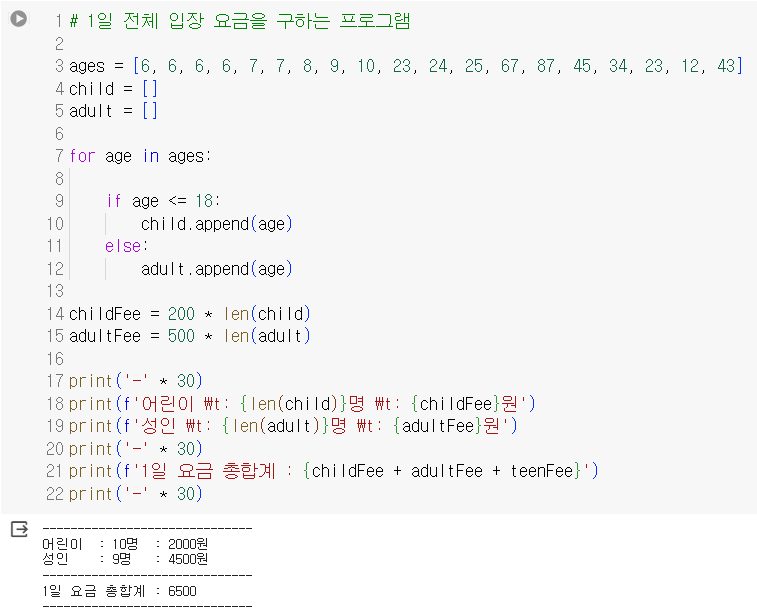757x614 pixels.
Task: Click the 'if age <= 18:' condition
Action: [x=163, y=200]
